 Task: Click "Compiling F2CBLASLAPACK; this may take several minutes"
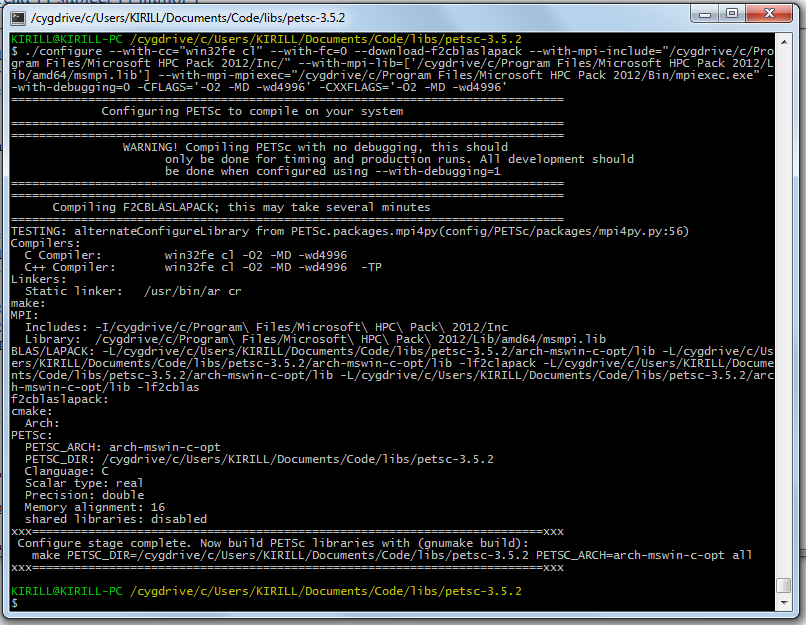241,207
